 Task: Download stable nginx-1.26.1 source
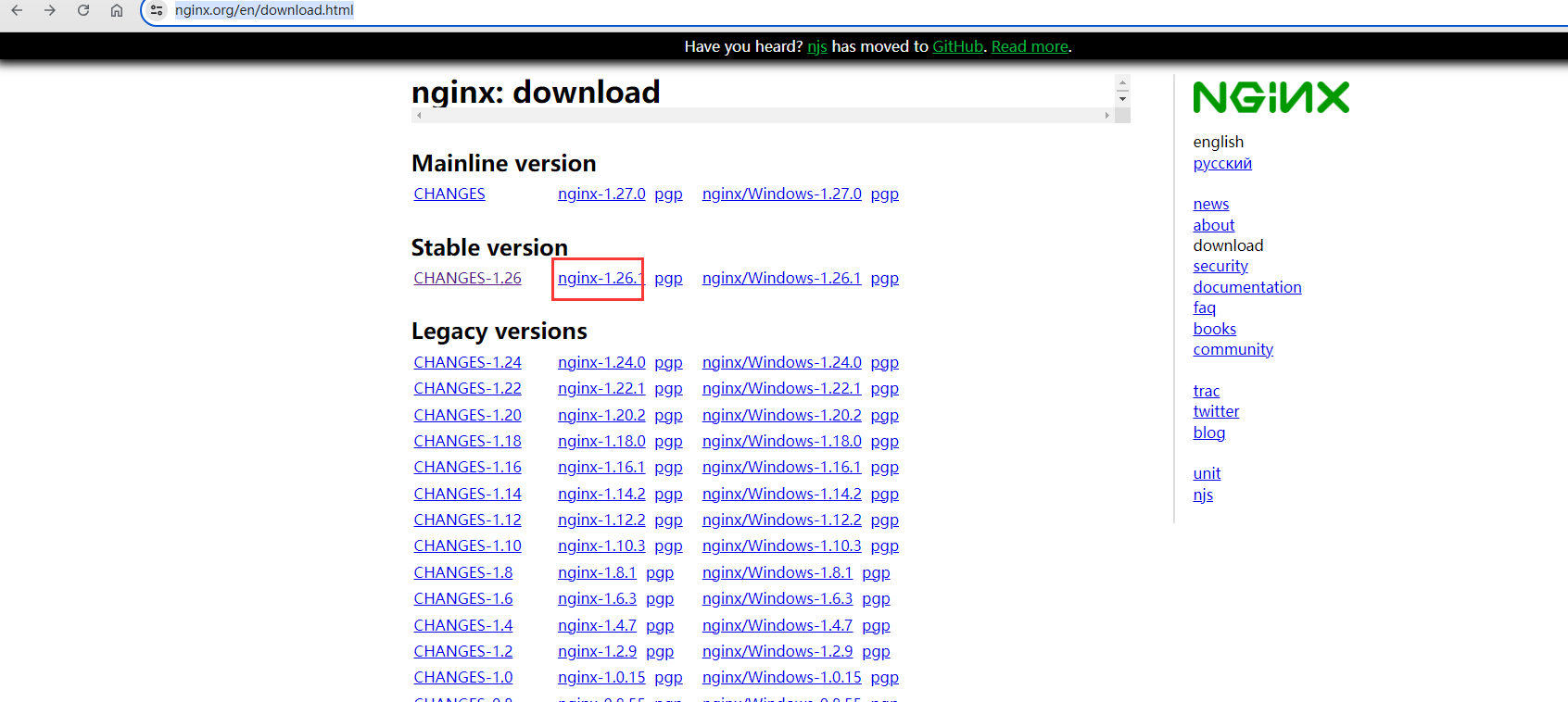[x=601, y=278]
